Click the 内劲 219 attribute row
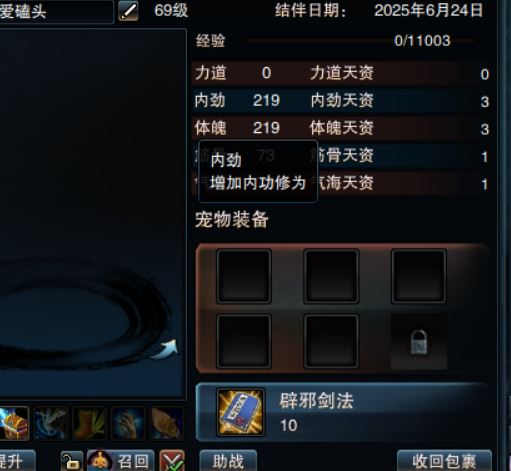The width and height of the screenshot is (511, 471). coord(341,101)
